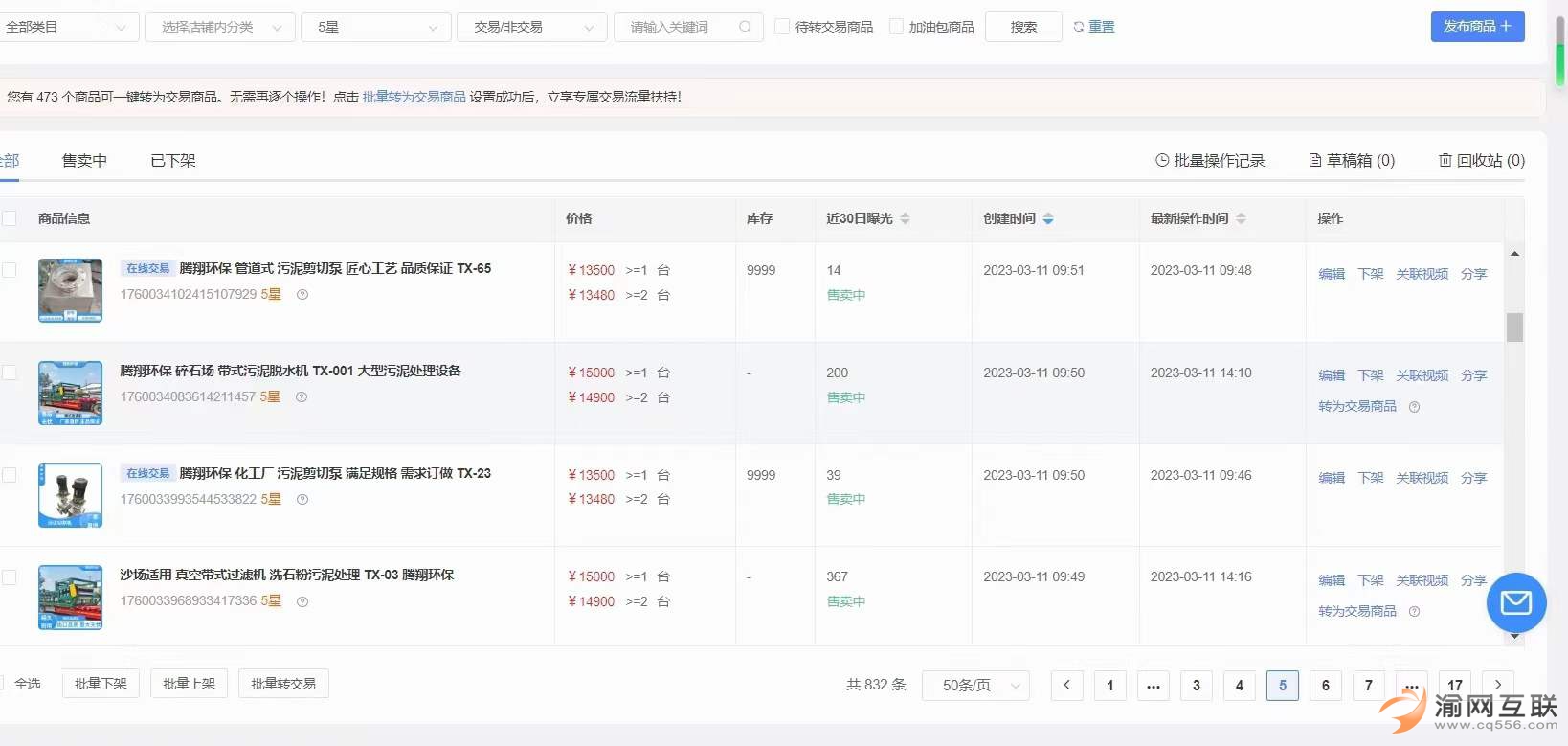This screenshot has width=1568, height=746.
Task: Sort by 创建时间 column arrows
Action: point(1048,219)
